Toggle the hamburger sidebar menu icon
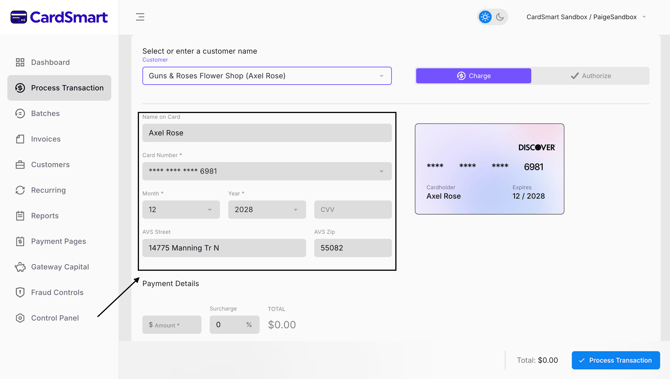 click(x=140, y=17)
